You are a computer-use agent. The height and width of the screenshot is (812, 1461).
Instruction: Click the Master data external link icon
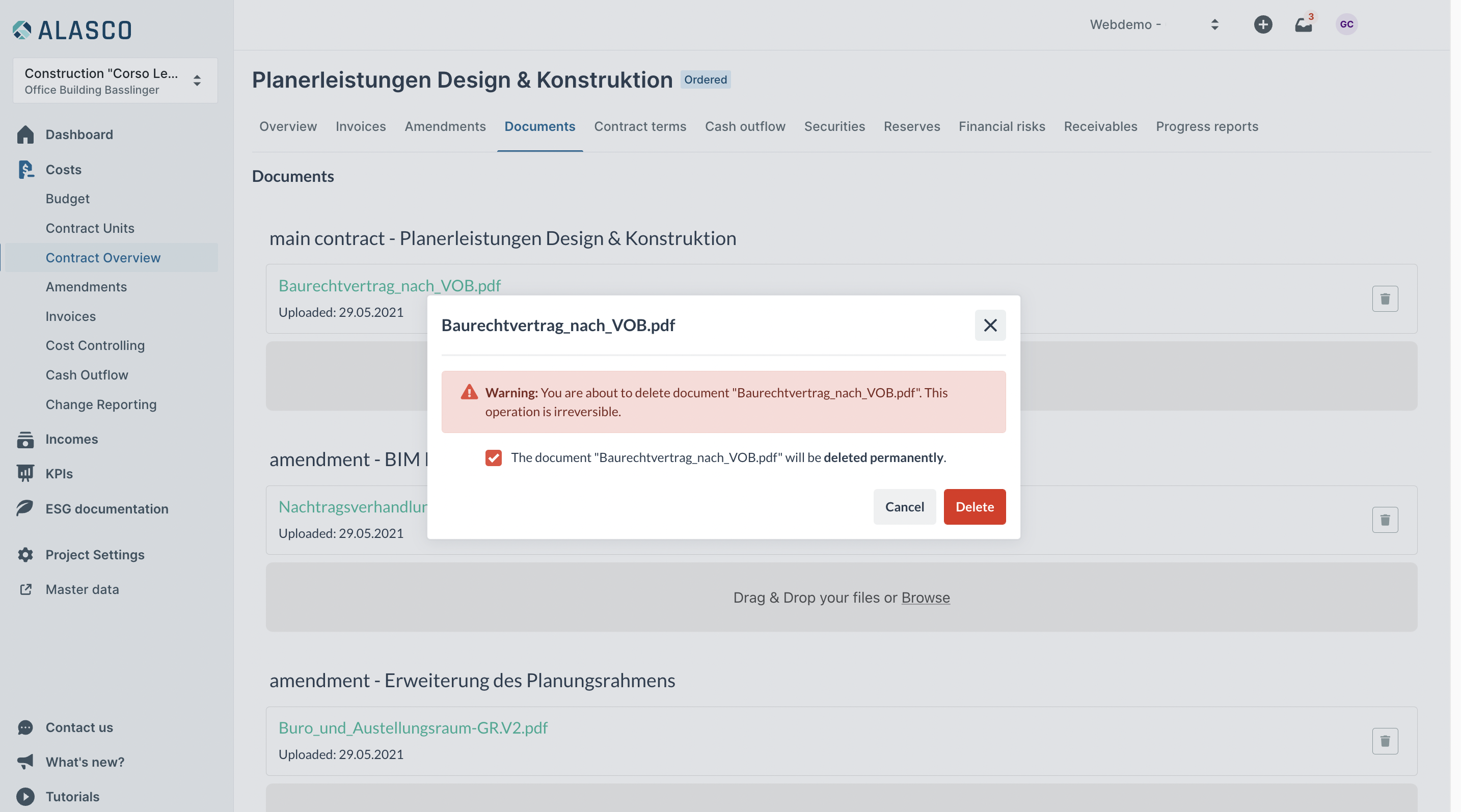[x=25, y=590]
